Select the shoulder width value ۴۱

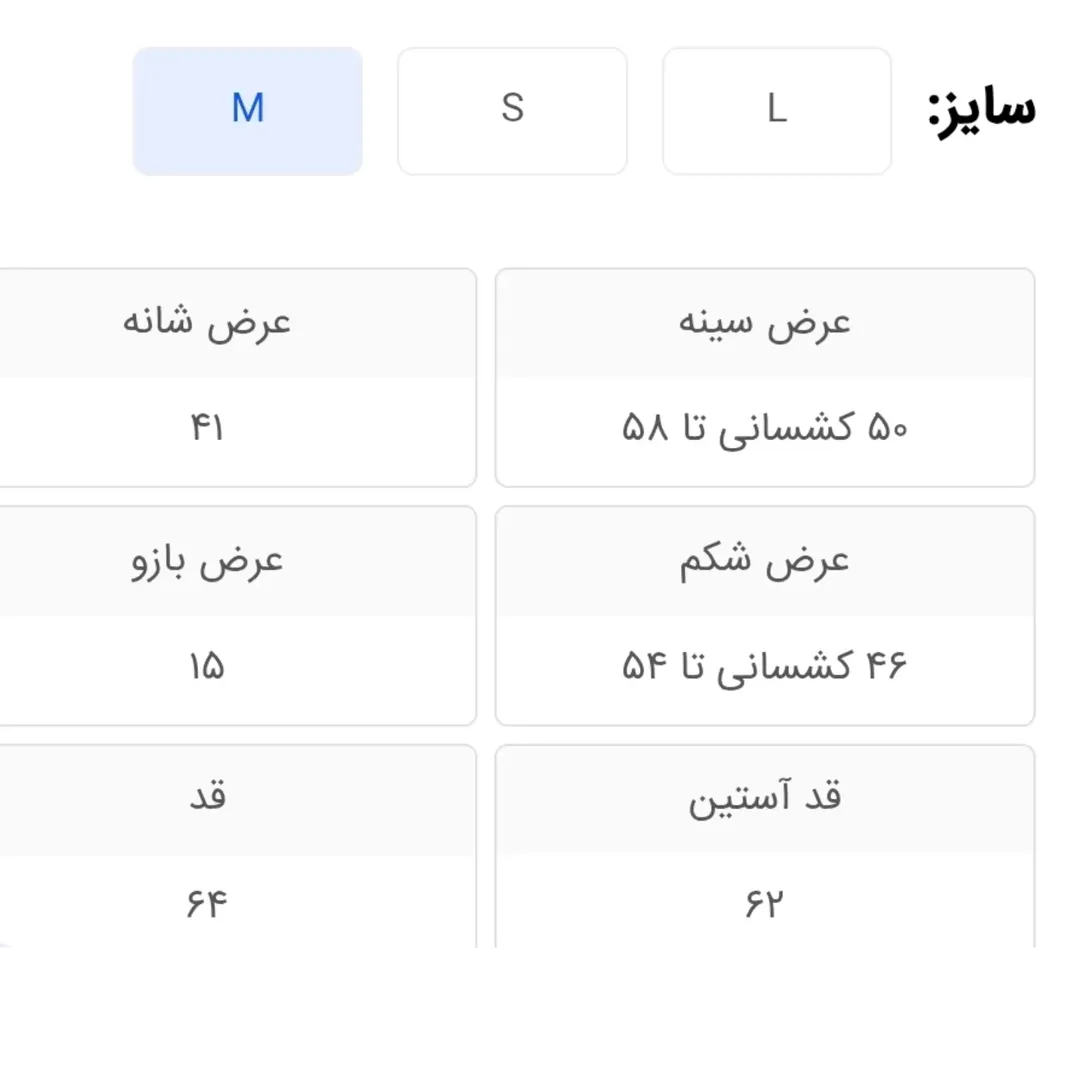point(206,429)
